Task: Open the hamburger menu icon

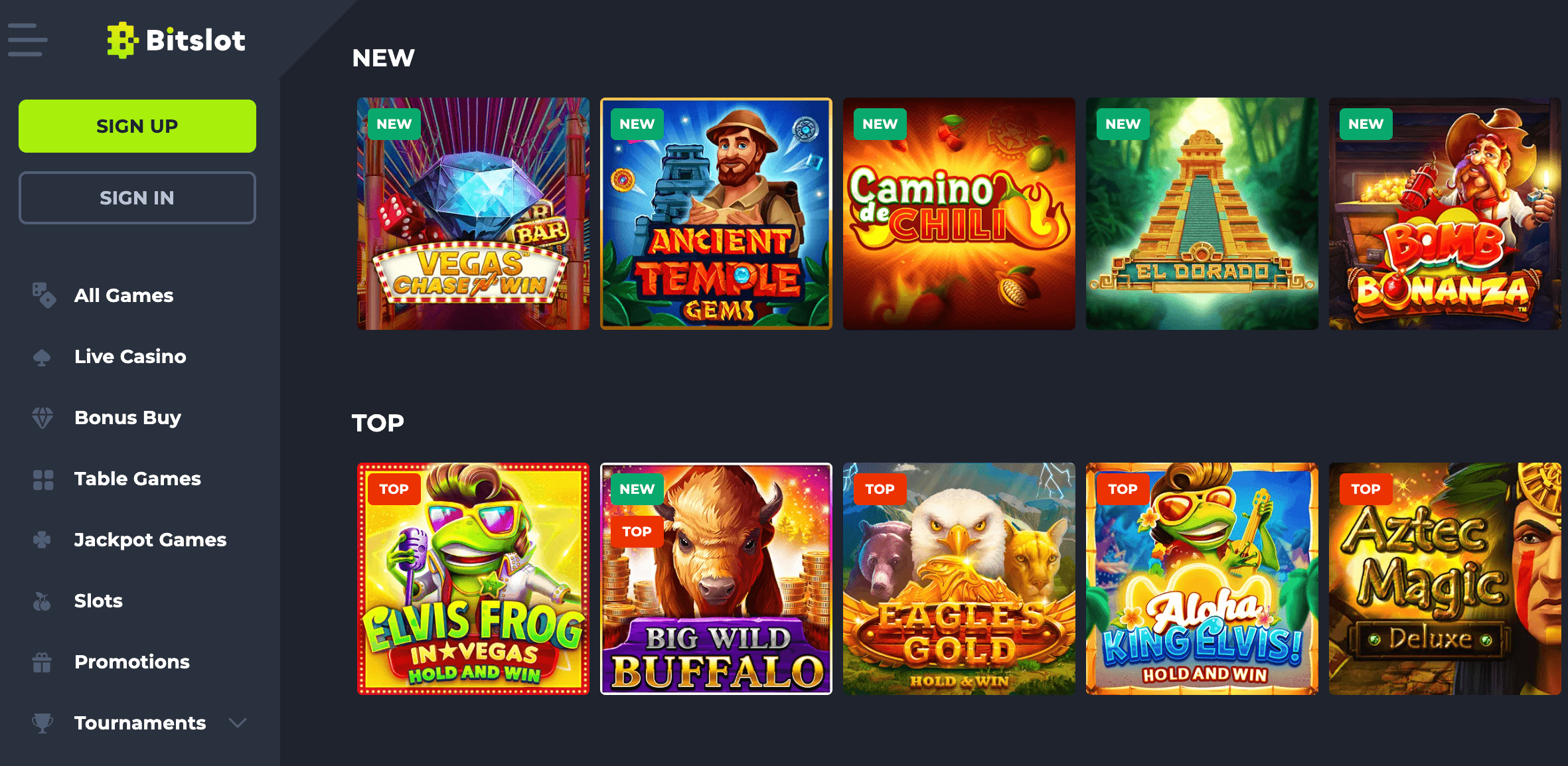Action: pos(27,40)
